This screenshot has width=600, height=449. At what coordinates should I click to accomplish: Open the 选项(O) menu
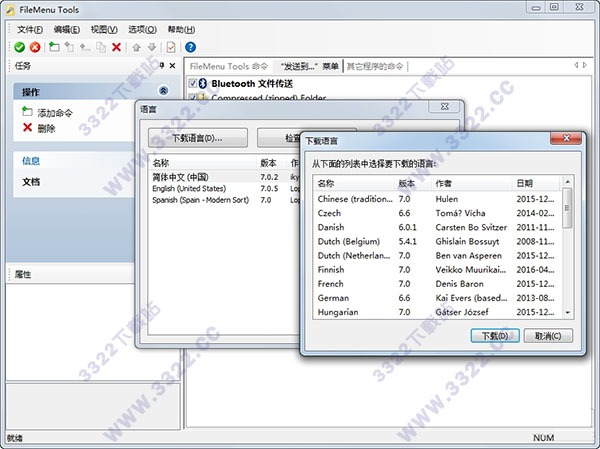142,29
